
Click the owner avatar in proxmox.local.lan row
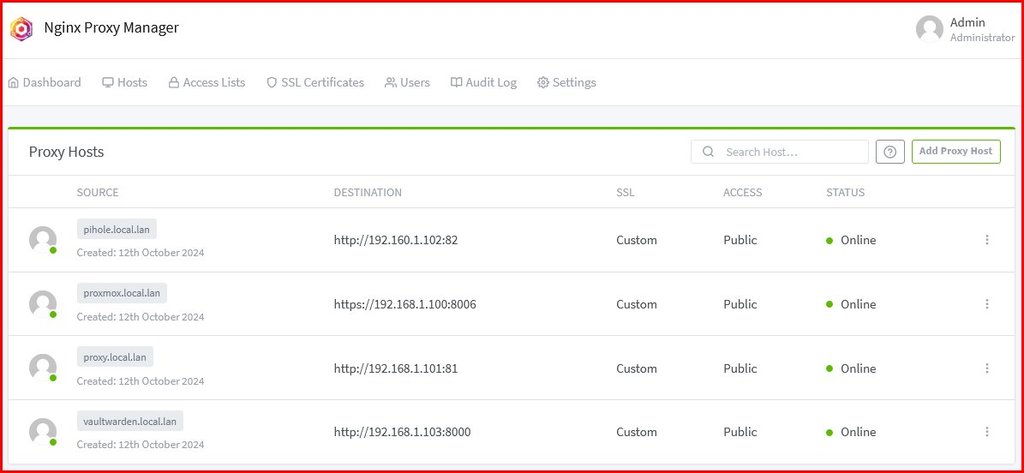(42, 304)
